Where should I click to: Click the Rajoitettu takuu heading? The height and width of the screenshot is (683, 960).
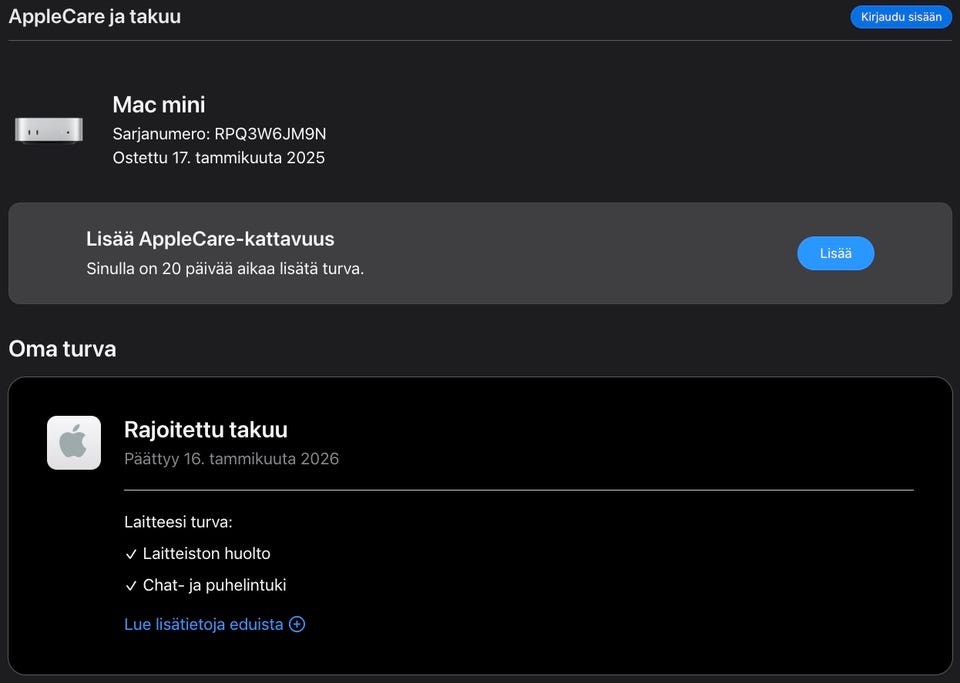point(206,430)
